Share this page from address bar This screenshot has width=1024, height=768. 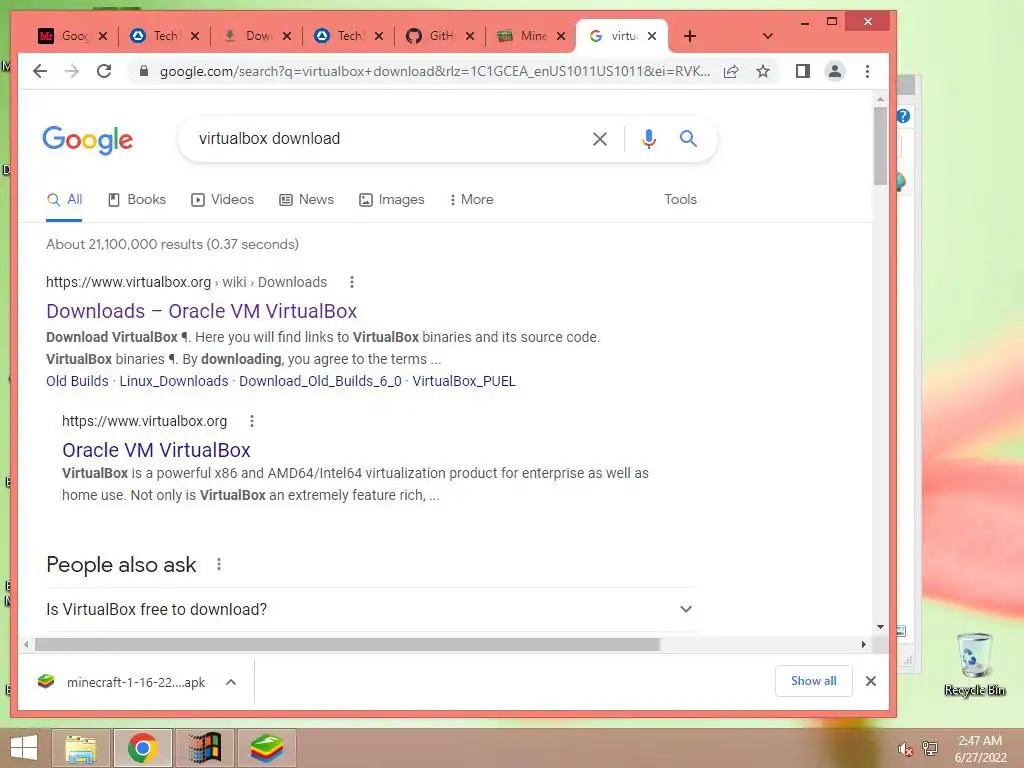click(x=731, y=71)
